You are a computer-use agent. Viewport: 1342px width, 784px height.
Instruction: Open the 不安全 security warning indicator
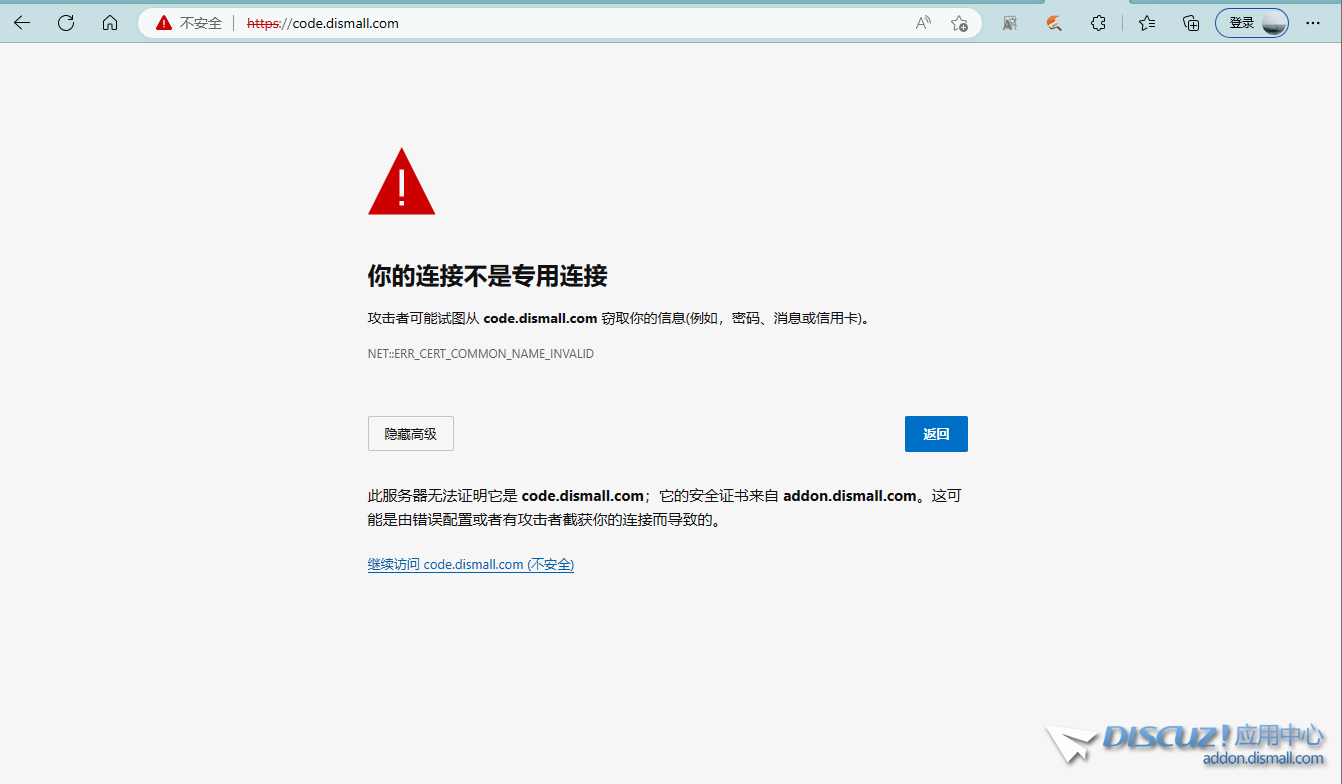pos(189,23)
